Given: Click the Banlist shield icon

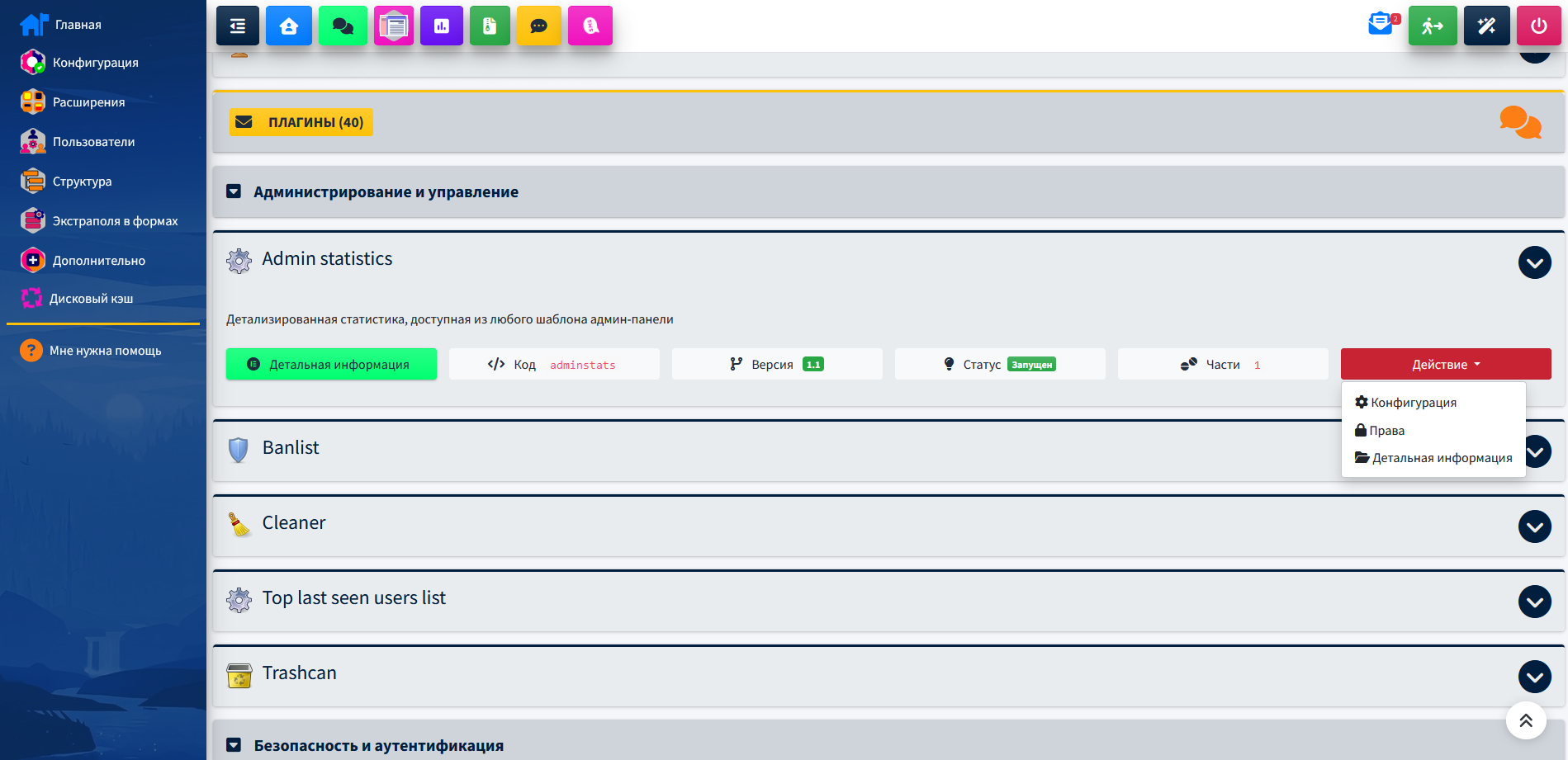Looking at the screenshot, I should 239,450.
